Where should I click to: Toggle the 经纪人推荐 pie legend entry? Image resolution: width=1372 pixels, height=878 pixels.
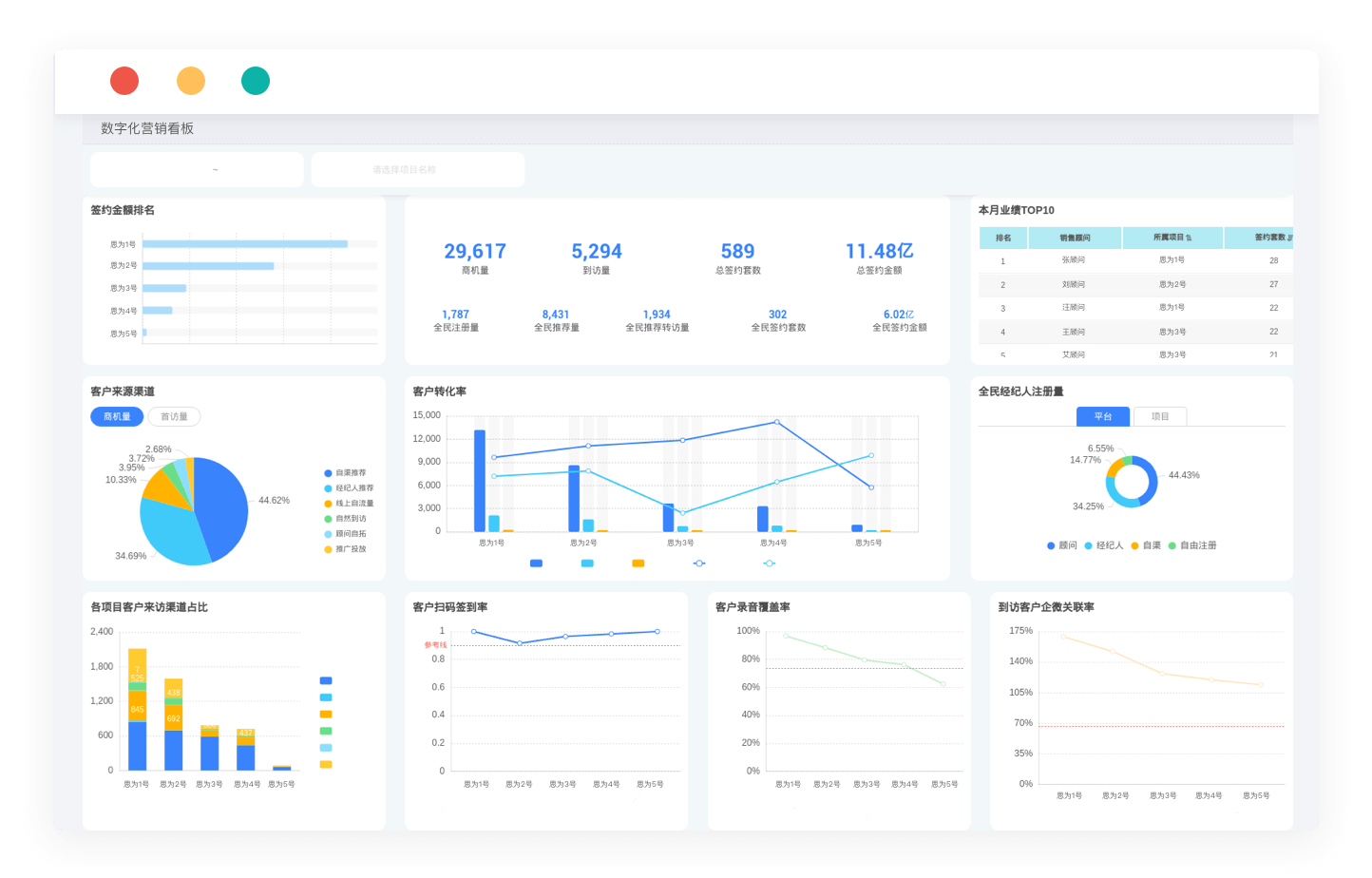pyautogui.click(x=349, y=487)
